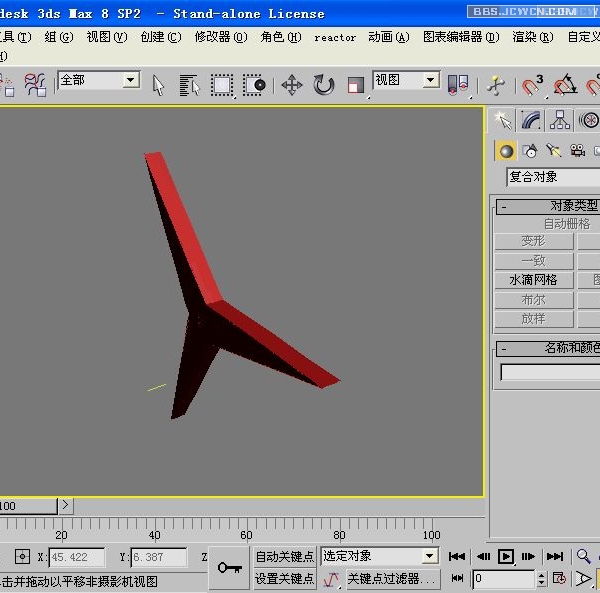600x593 pixels.
Task: Go to start frame
Action: [x=457, y=556]
